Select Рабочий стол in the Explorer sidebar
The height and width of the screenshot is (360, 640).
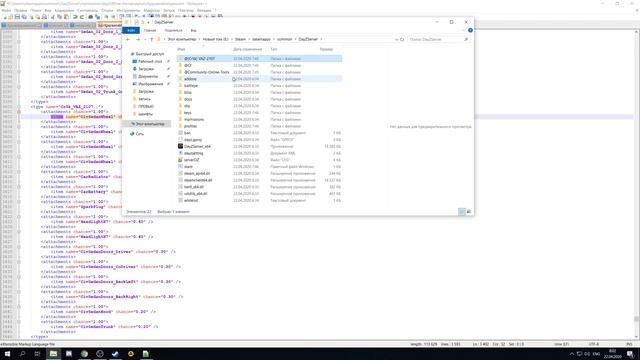(x=150, y=61)
